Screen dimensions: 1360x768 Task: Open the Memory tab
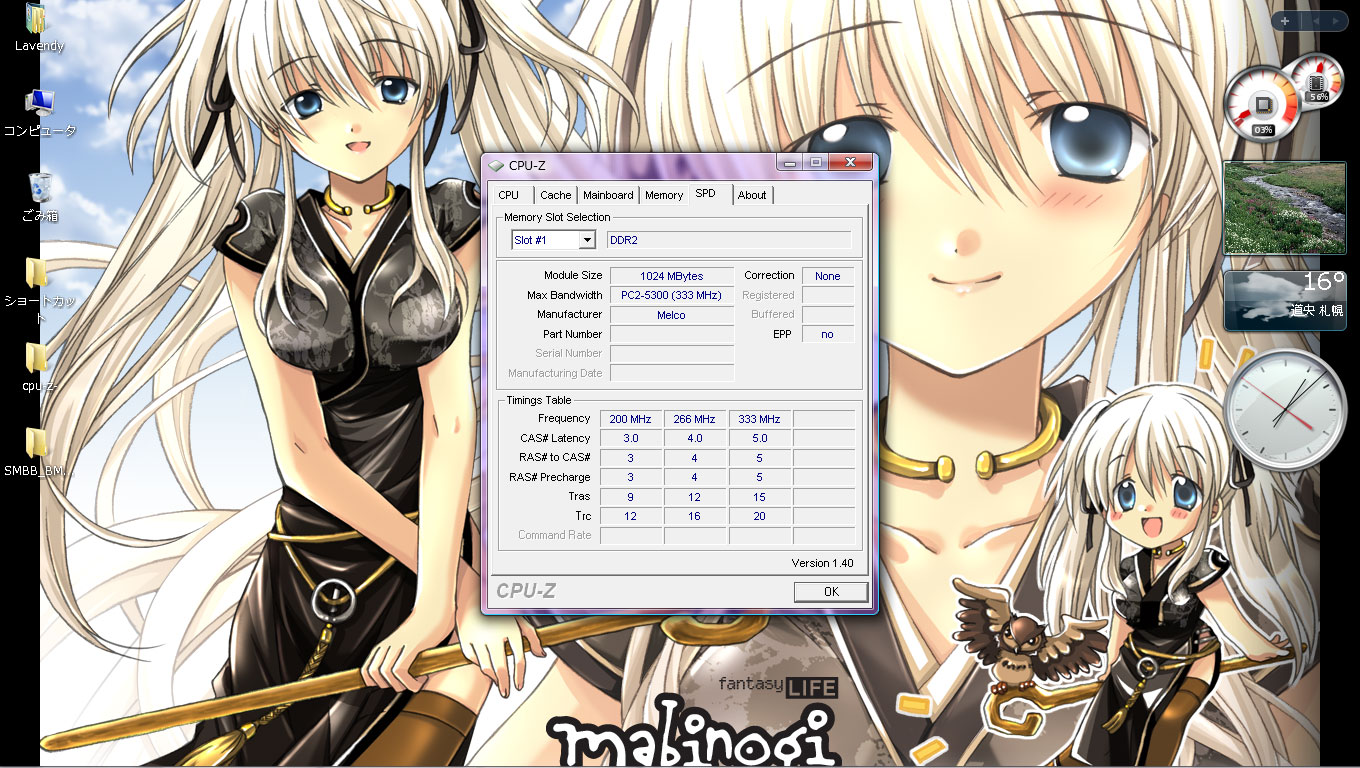coord(664,195)
